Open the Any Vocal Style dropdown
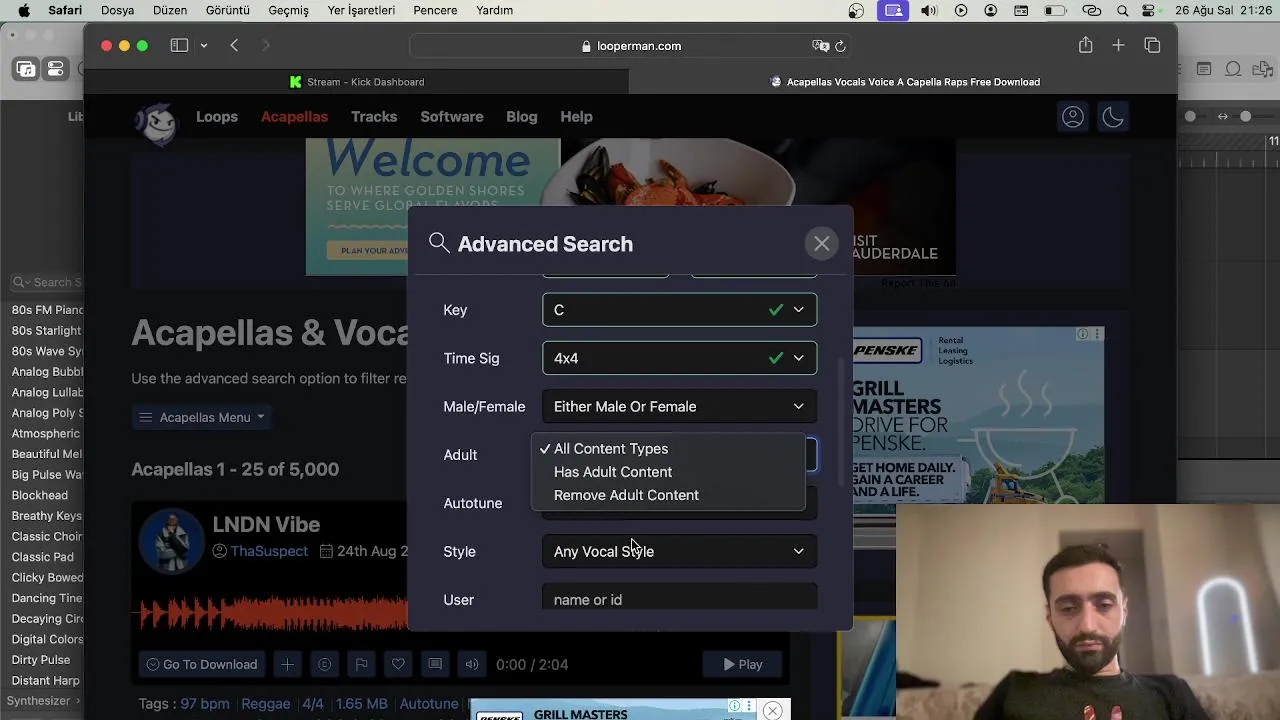1280x720 pixels. click(x=679, y=552)
